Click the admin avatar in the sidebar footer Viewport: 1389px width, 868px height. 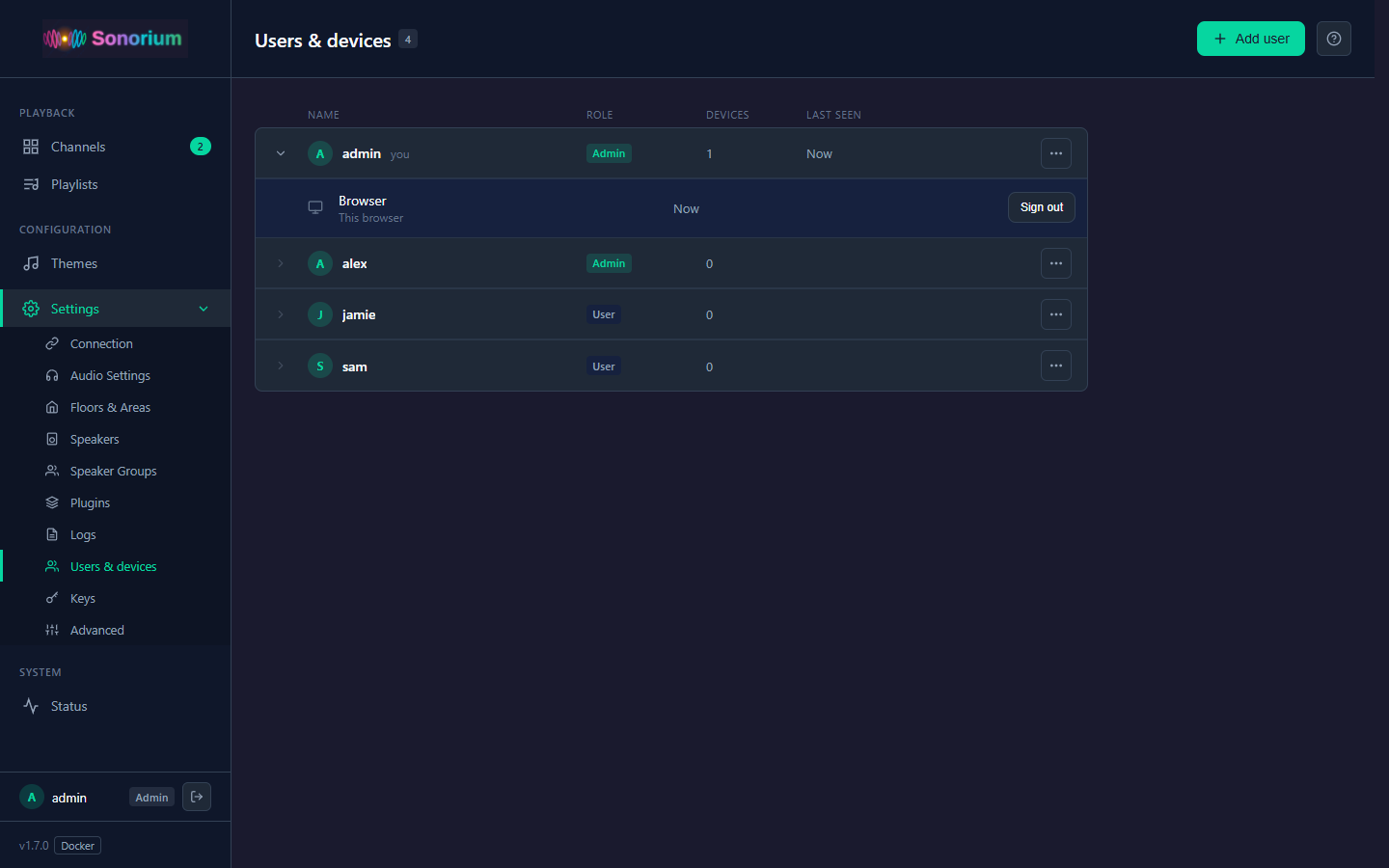pyautogui.click(x=32, y=798)
